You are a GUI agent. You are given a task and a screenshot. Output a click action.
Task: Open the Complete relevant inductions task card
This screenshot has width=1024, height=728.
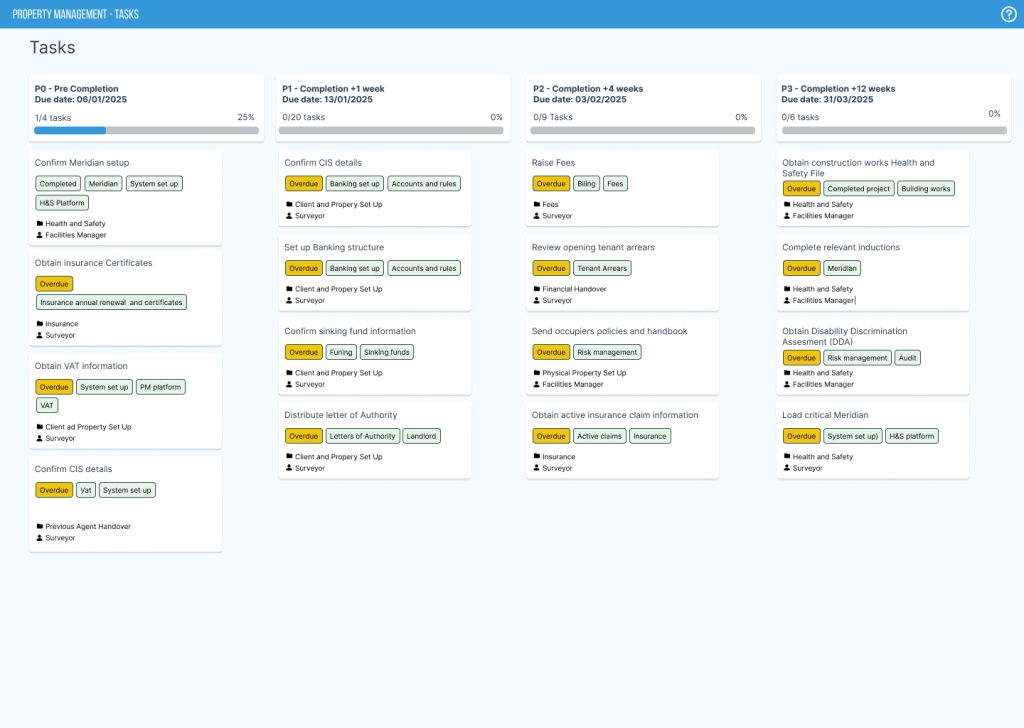point(840,247)
